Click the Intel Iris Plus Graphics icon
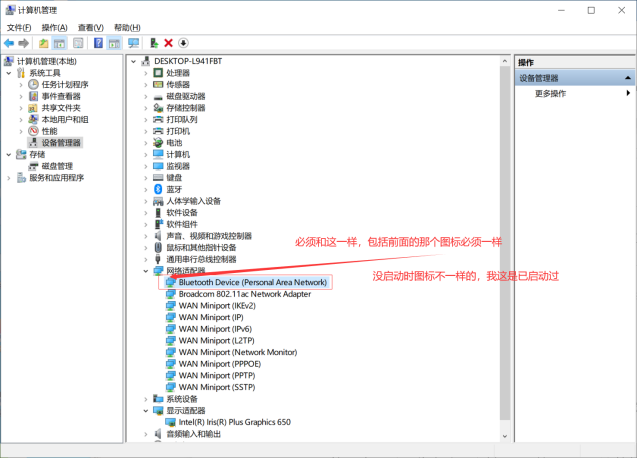The height and width of the screenshot is (458, 638). 171,422
